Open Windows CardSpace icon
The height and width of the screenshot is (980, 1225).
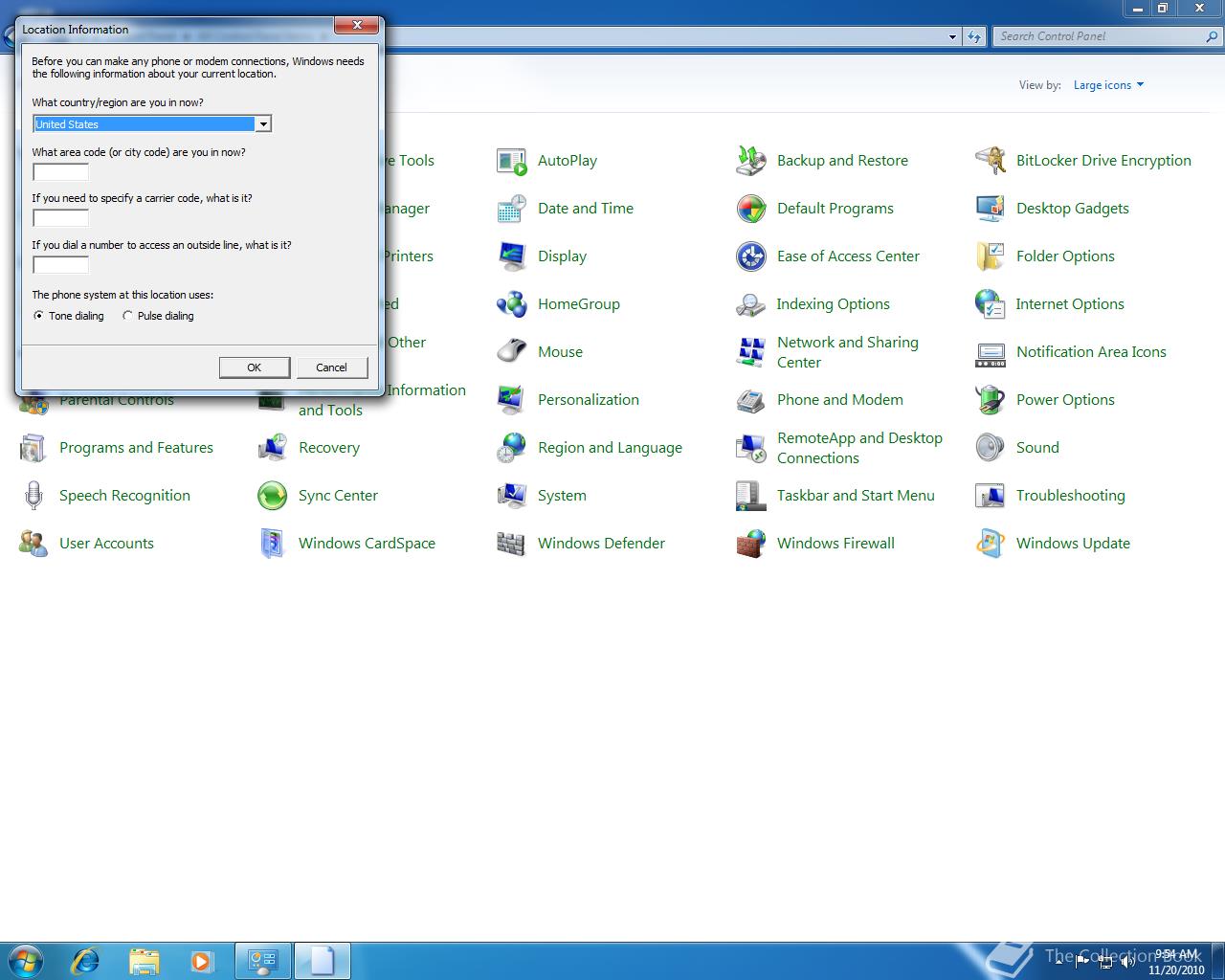click(x=273, y=544)
